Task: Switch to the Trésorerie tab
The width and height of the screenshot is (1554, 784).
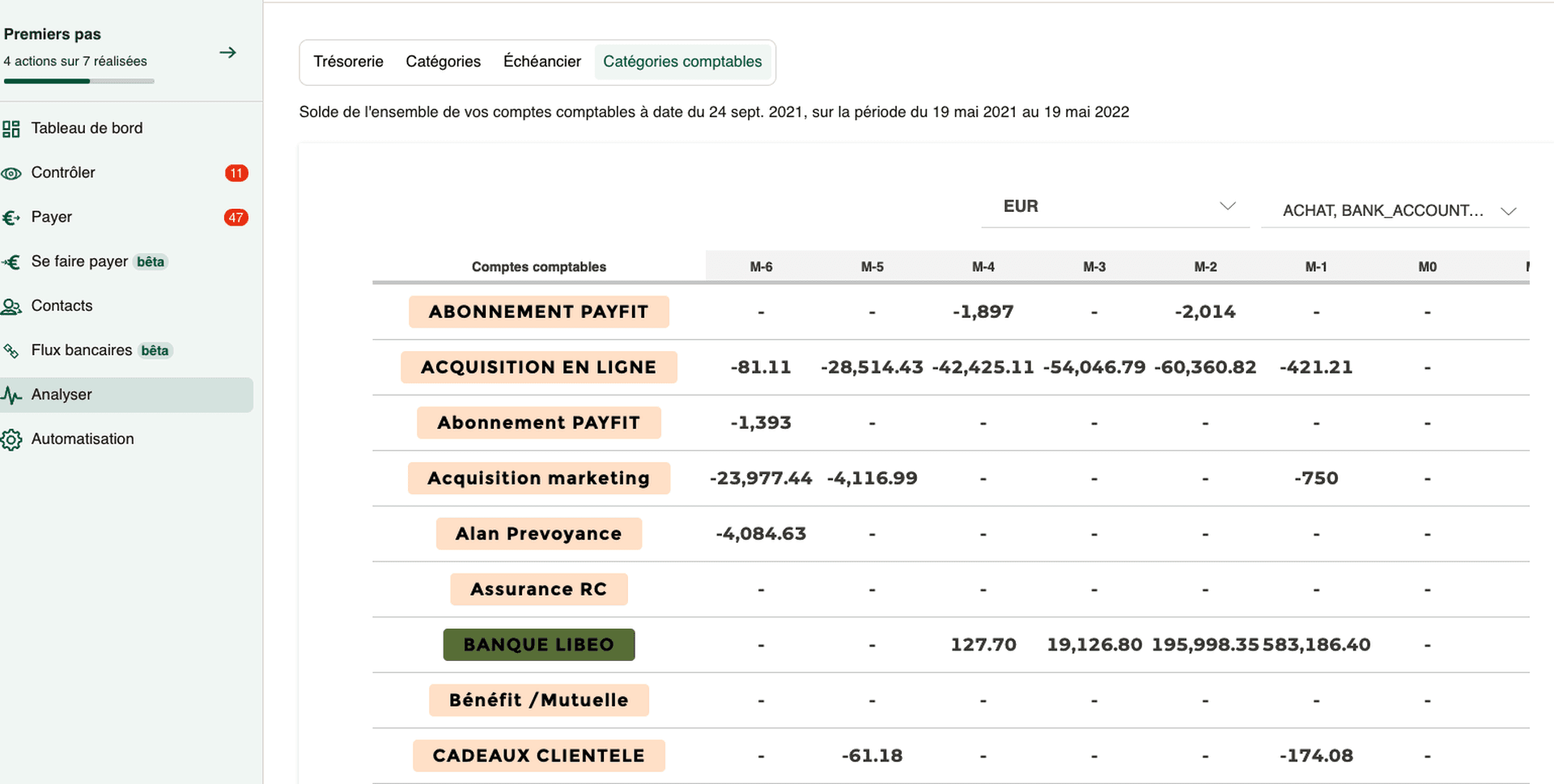Action: (348, 61)
